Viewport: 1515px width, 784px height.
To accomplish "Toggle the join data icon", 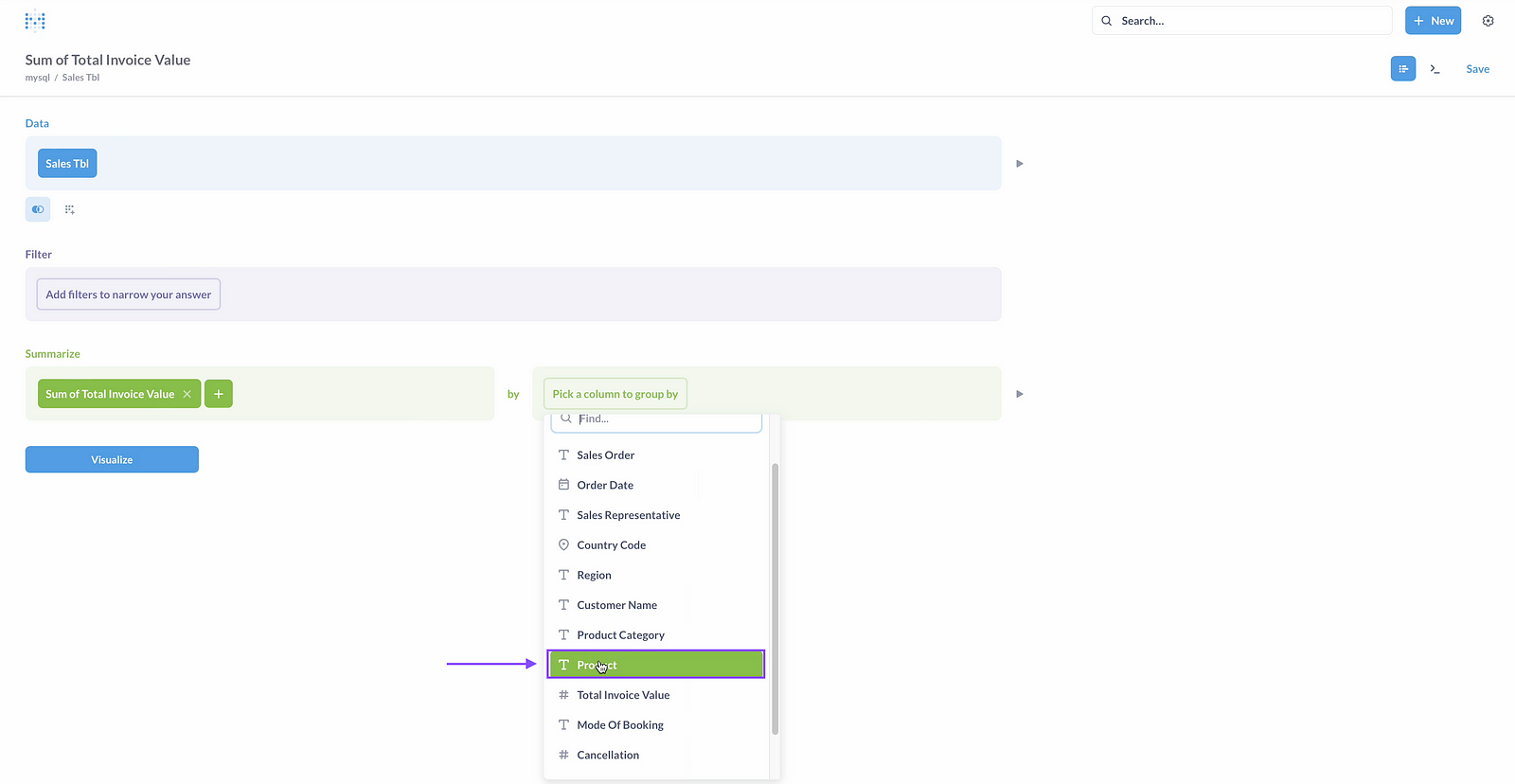I will click(38, 209).
